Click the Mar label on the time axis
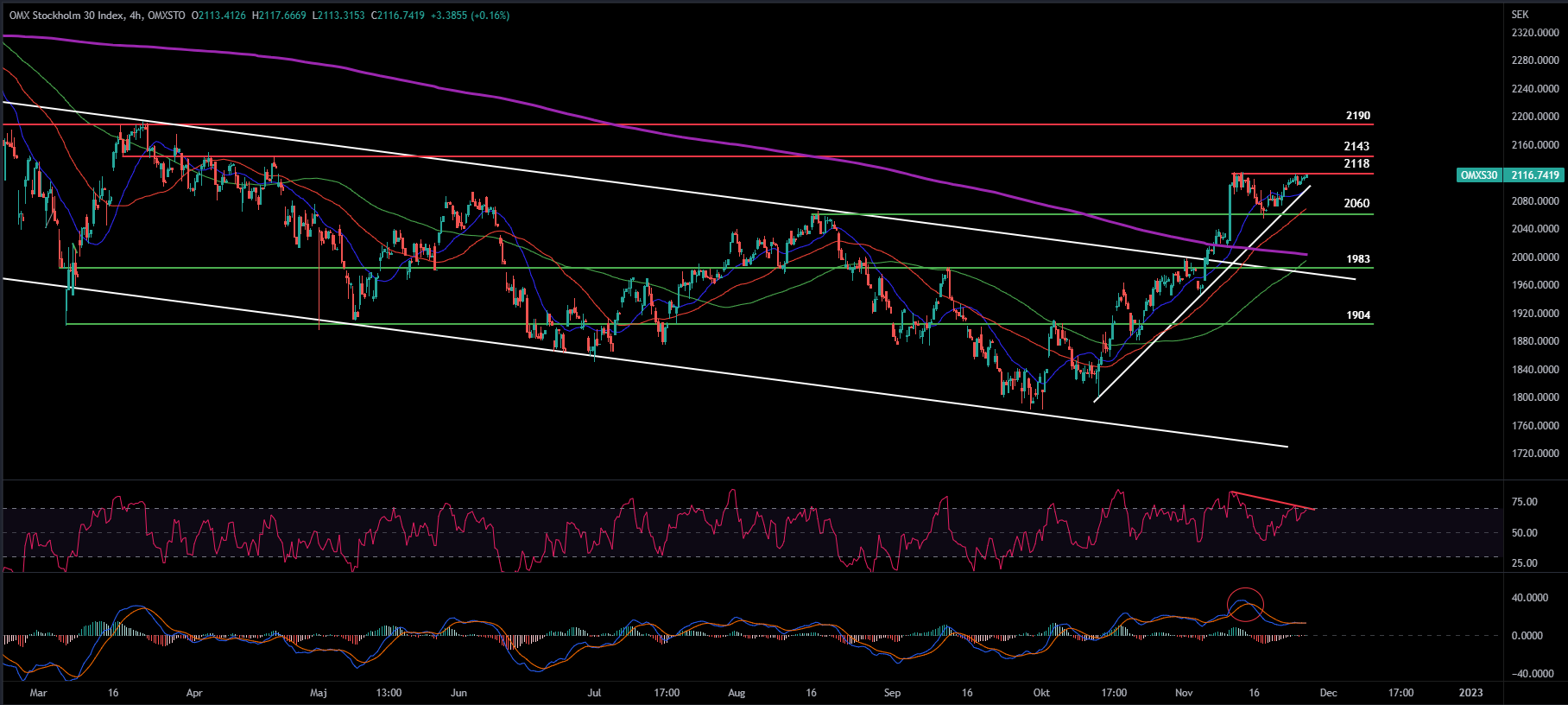The width and height of the screenshot is (1568, 705). pos(38,693)
